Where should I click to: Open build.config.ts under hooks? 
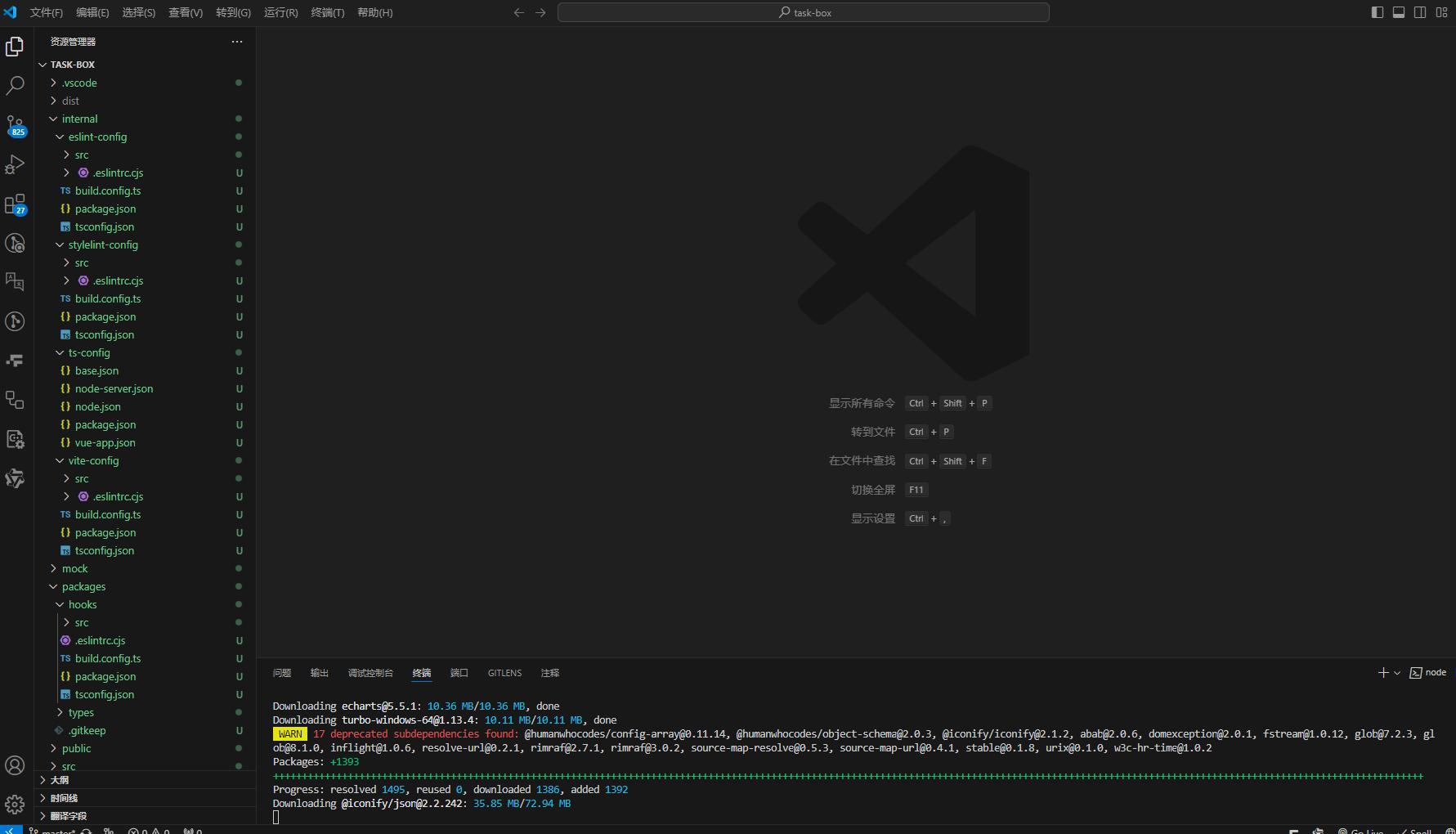coord(146,658)
